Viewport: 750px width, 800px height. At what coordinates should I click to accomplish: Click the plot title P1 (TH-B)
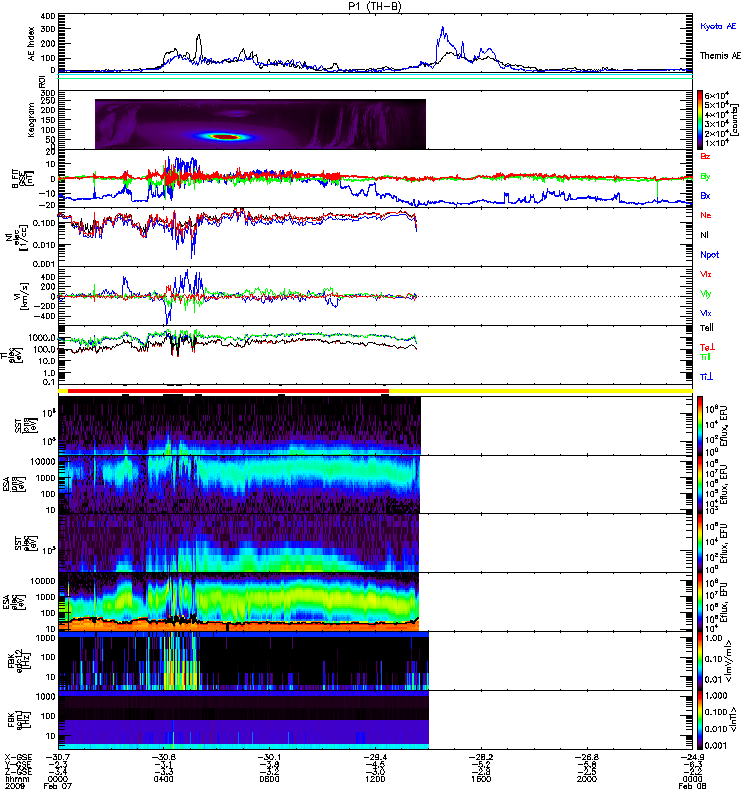(374, 6)
